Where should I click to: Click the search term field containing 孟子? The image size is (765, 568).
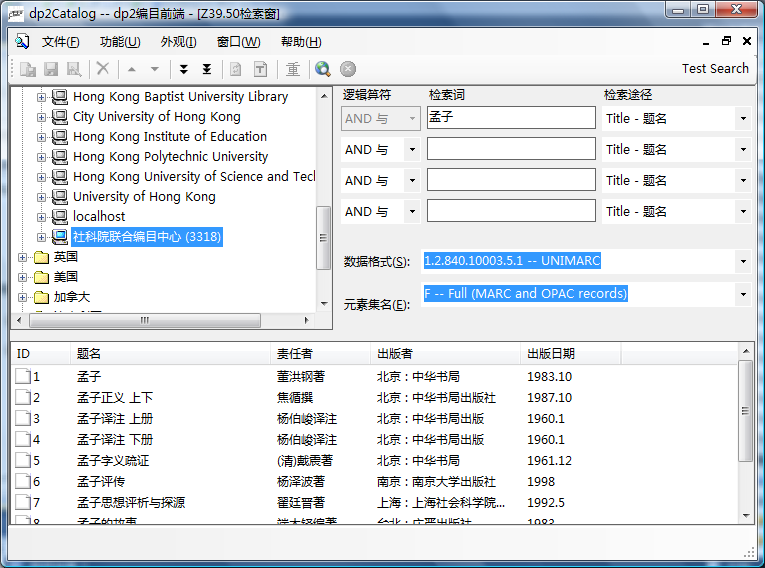[x=510, y=118]
